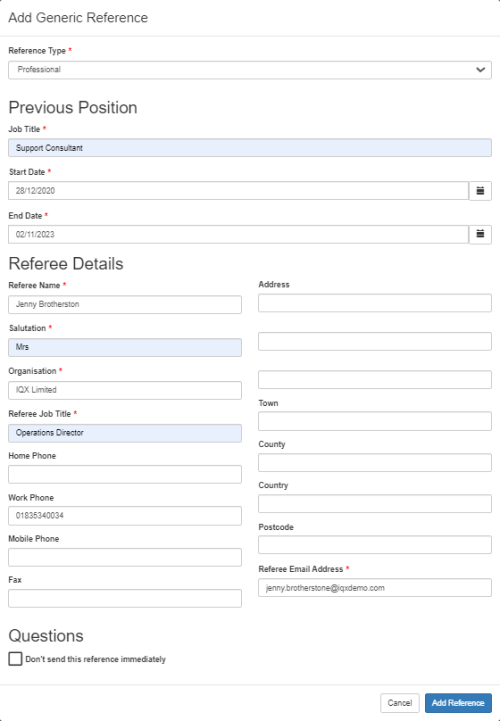Screen dimensions: 500x721
Task: Click the Add Reference button
Action: point(458,703)
